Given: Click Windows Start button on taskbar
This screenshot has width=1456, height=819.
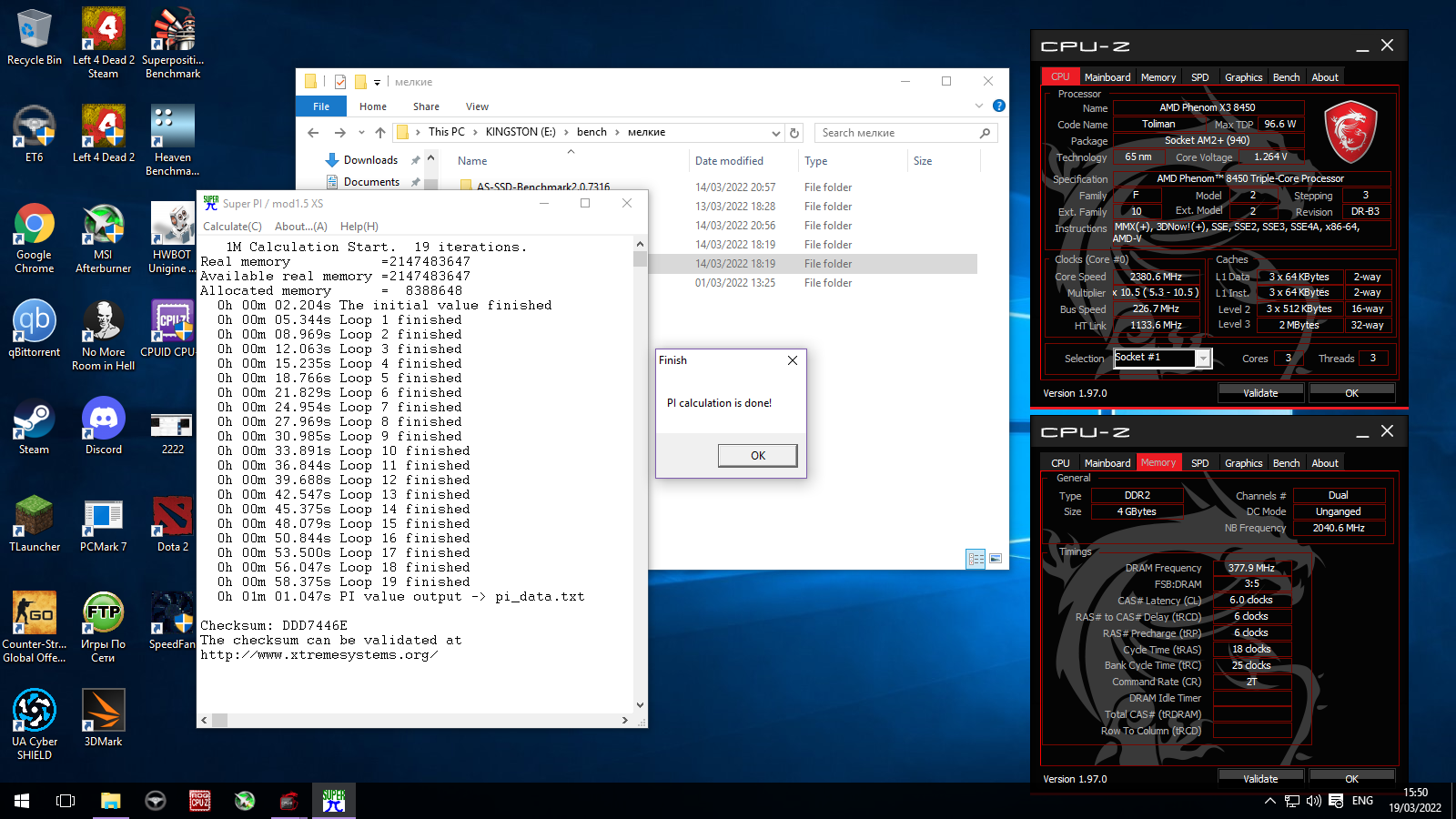Looking at the screenshot, I should pos(22,801).
